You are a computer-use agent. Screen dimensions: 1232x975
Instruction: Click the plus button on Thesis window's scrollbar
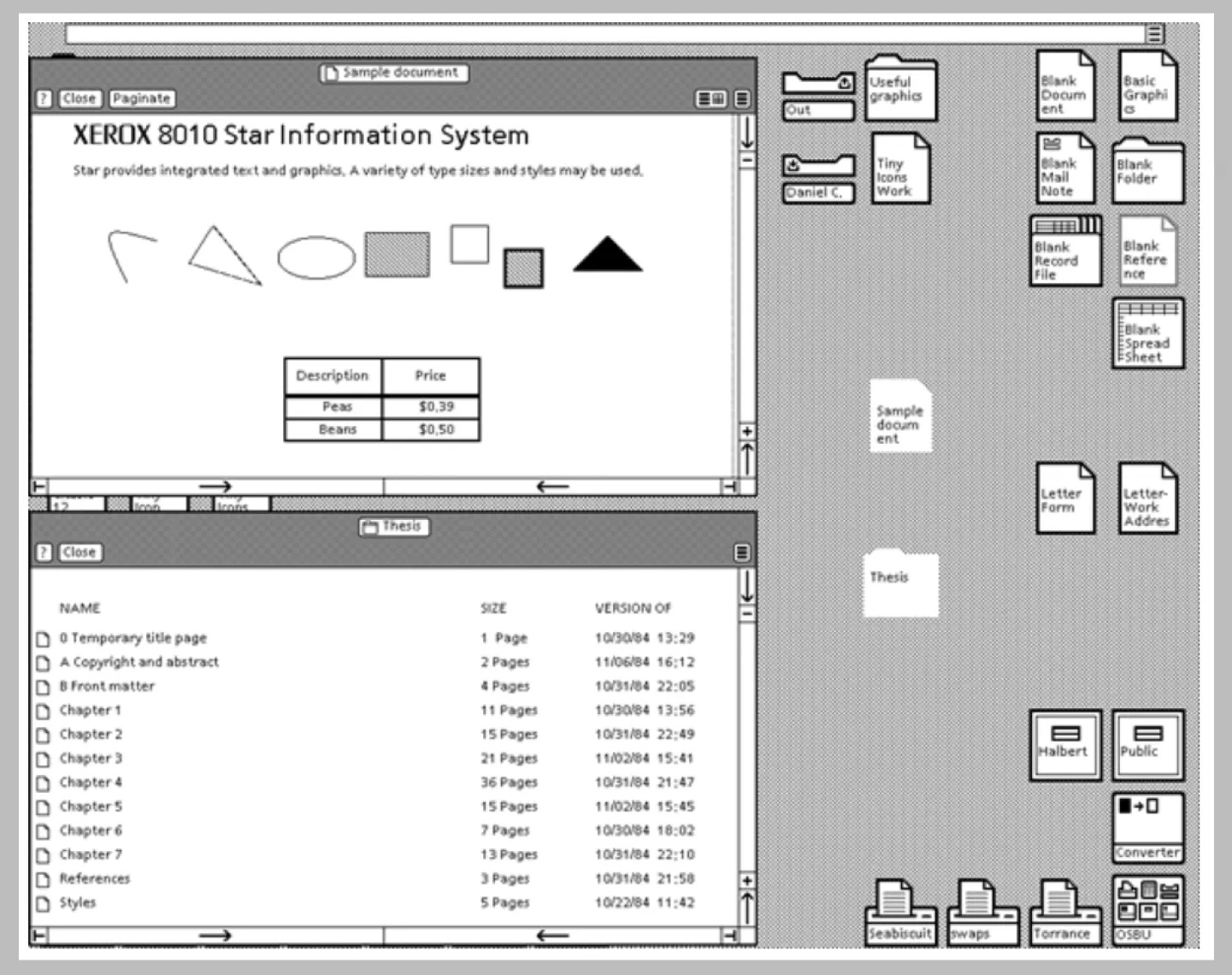[746, 881]
